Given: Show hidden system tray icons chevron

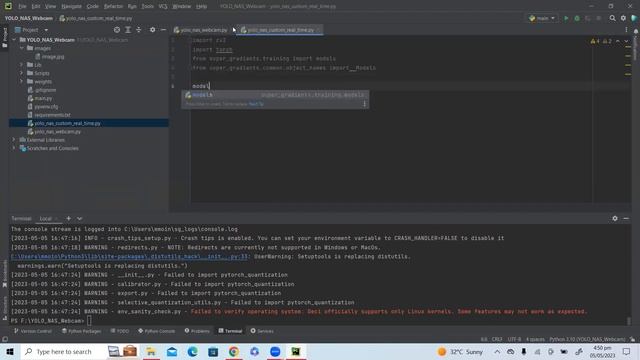Looking at the screenshot, I should point(497,351).
